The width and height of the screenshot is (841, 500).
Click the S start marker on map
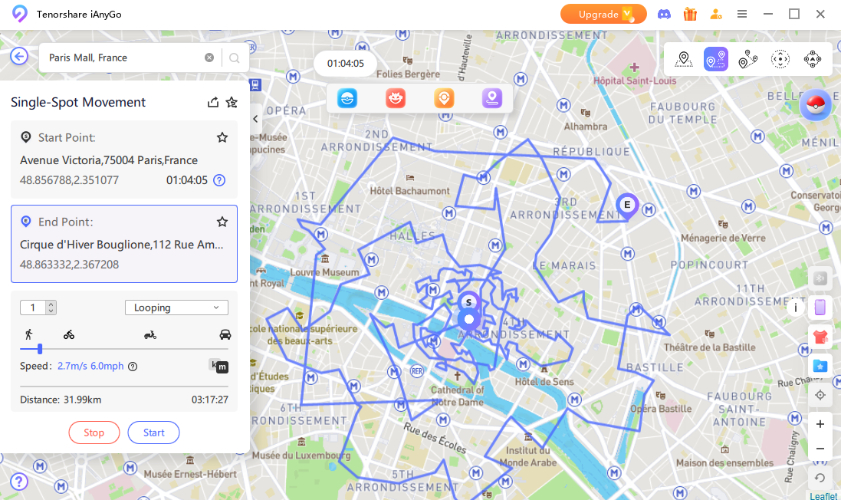[469, 302]
